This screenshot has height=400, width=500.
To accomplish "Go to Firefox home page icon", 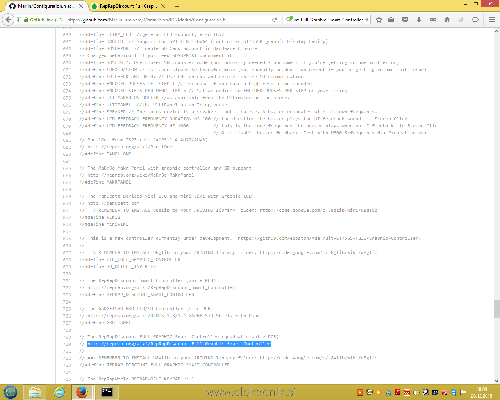I will coord(447,20).
